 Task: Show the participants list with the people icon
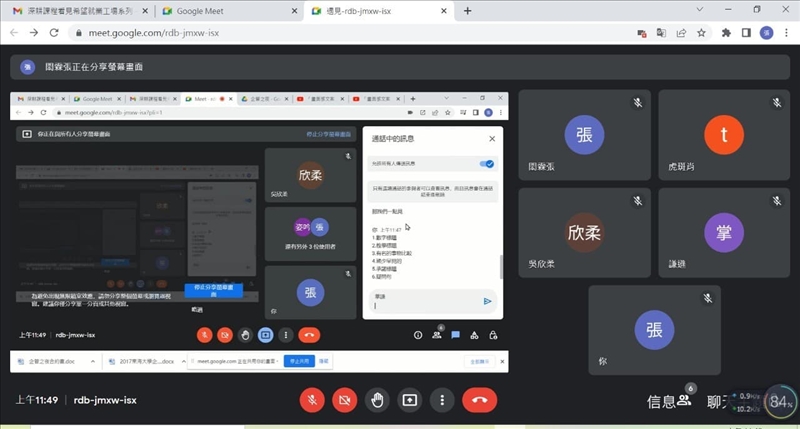point(685,400)
